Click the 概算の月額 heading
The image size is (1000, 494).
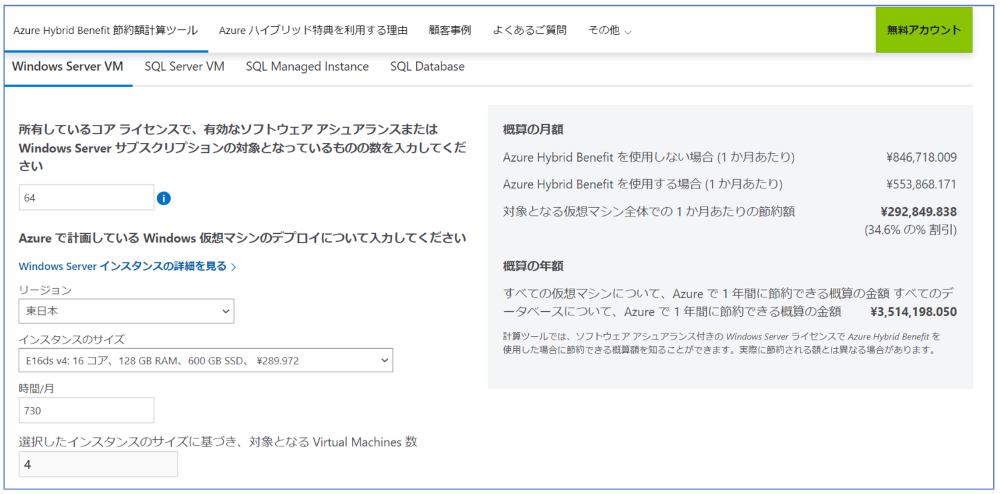[533, 130]
